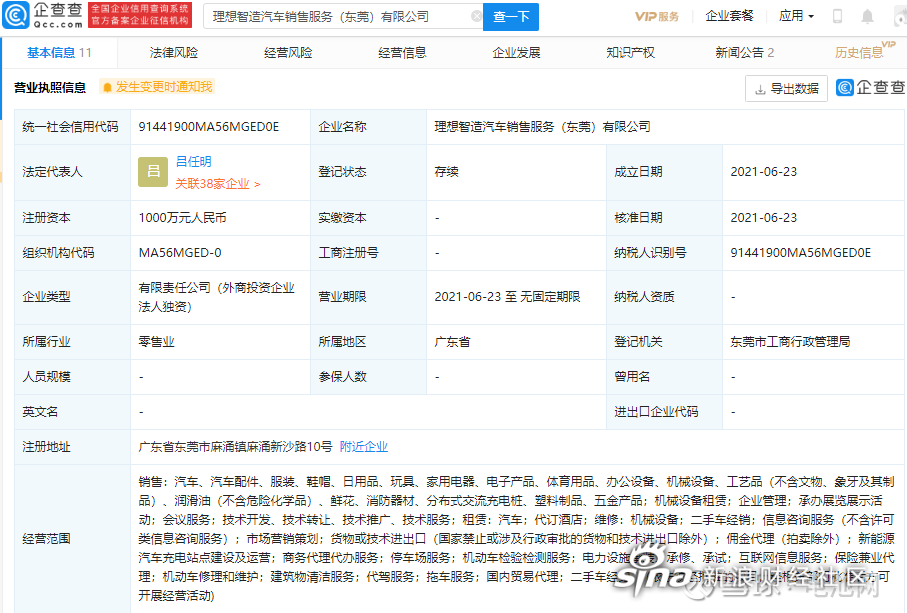The height and width of the screenshot is (613, 907).
Task: Click the registered capital 1000万元人民币
Action: click(182, 217)
